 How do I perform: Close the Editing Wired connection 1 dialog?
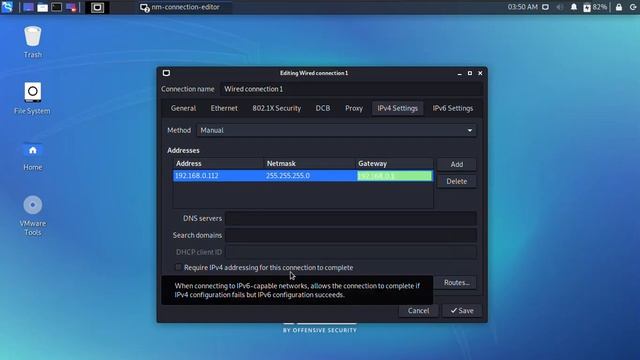click(x=480, y=73)
